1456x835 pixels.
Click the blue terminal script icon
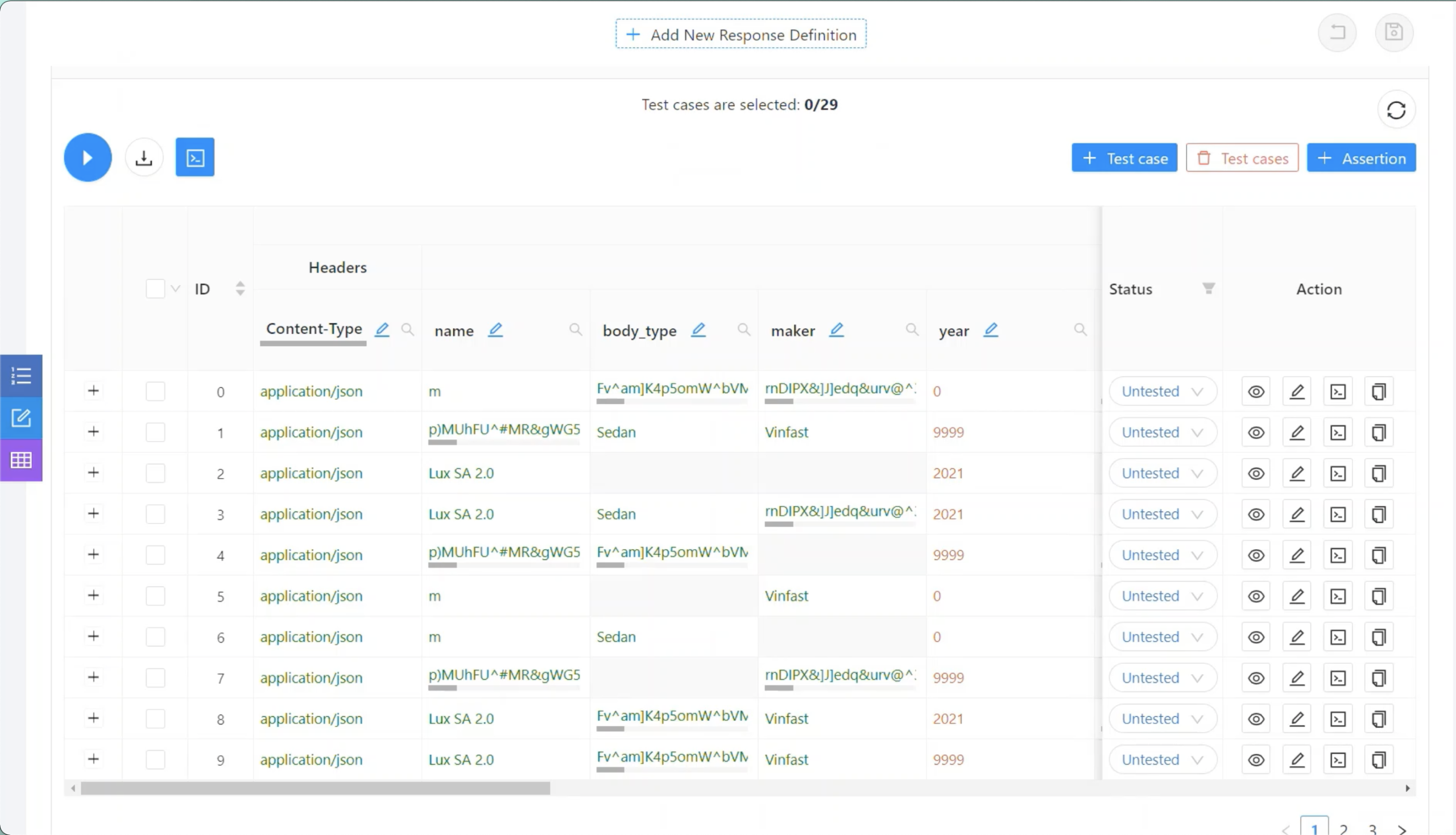pos(195,157)
